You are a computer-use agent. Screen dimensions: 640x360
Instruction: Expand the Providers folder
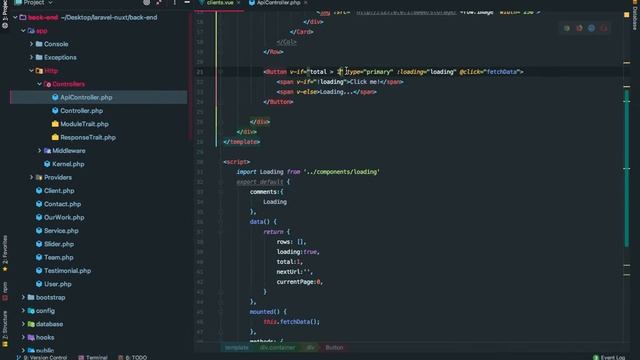click(x=31, y=178)
